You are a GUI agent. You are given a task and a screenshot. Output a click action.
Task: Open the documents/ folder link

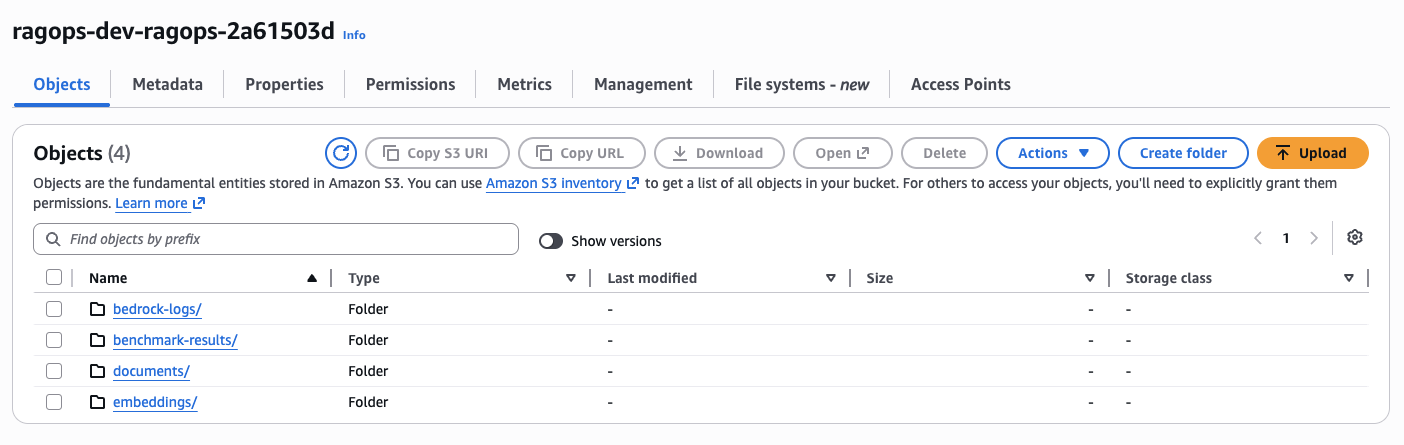coord(151,371)
